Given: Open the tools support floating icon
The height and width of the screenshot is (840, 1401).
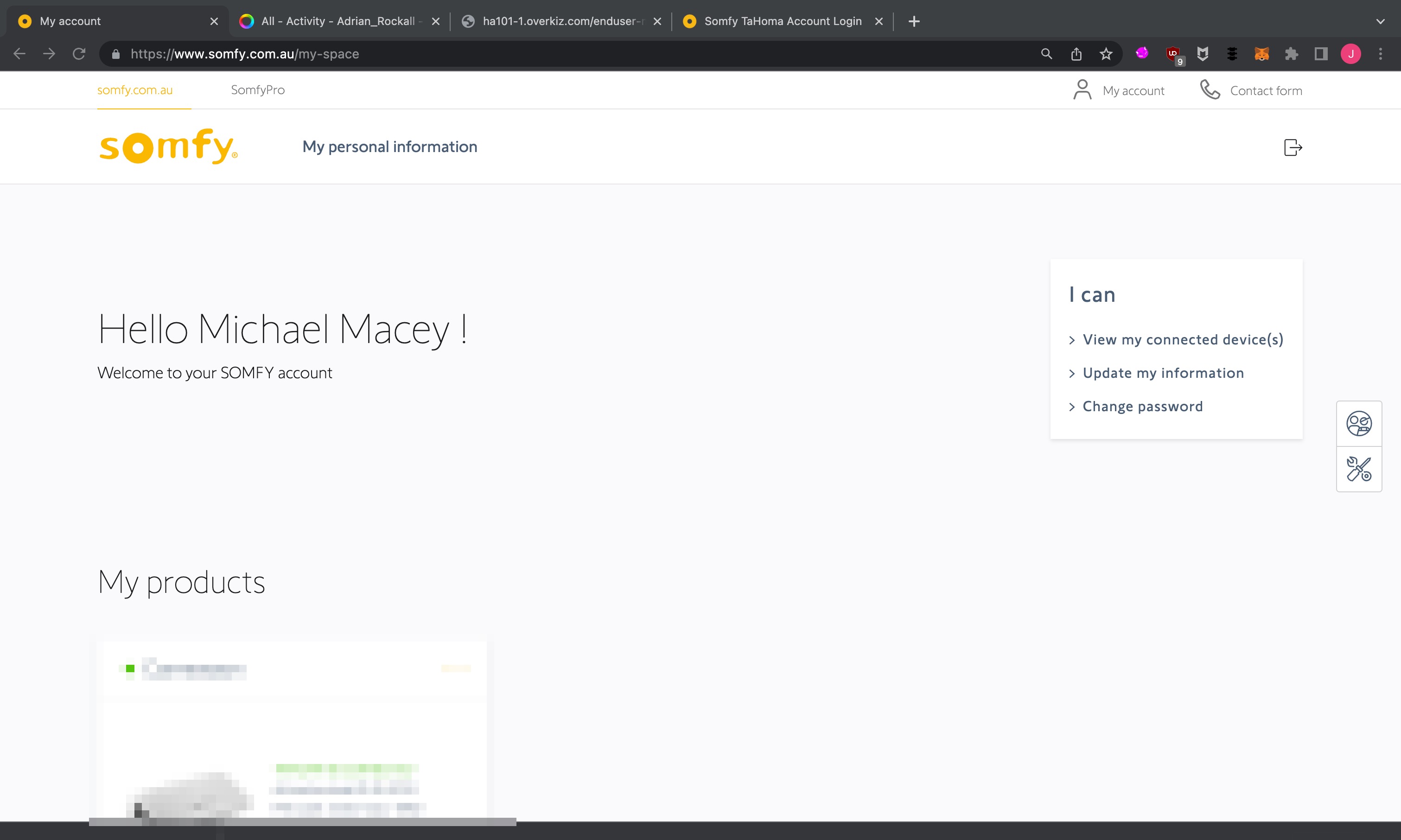Looking at the screenshot, I should tap(1358, 469).
